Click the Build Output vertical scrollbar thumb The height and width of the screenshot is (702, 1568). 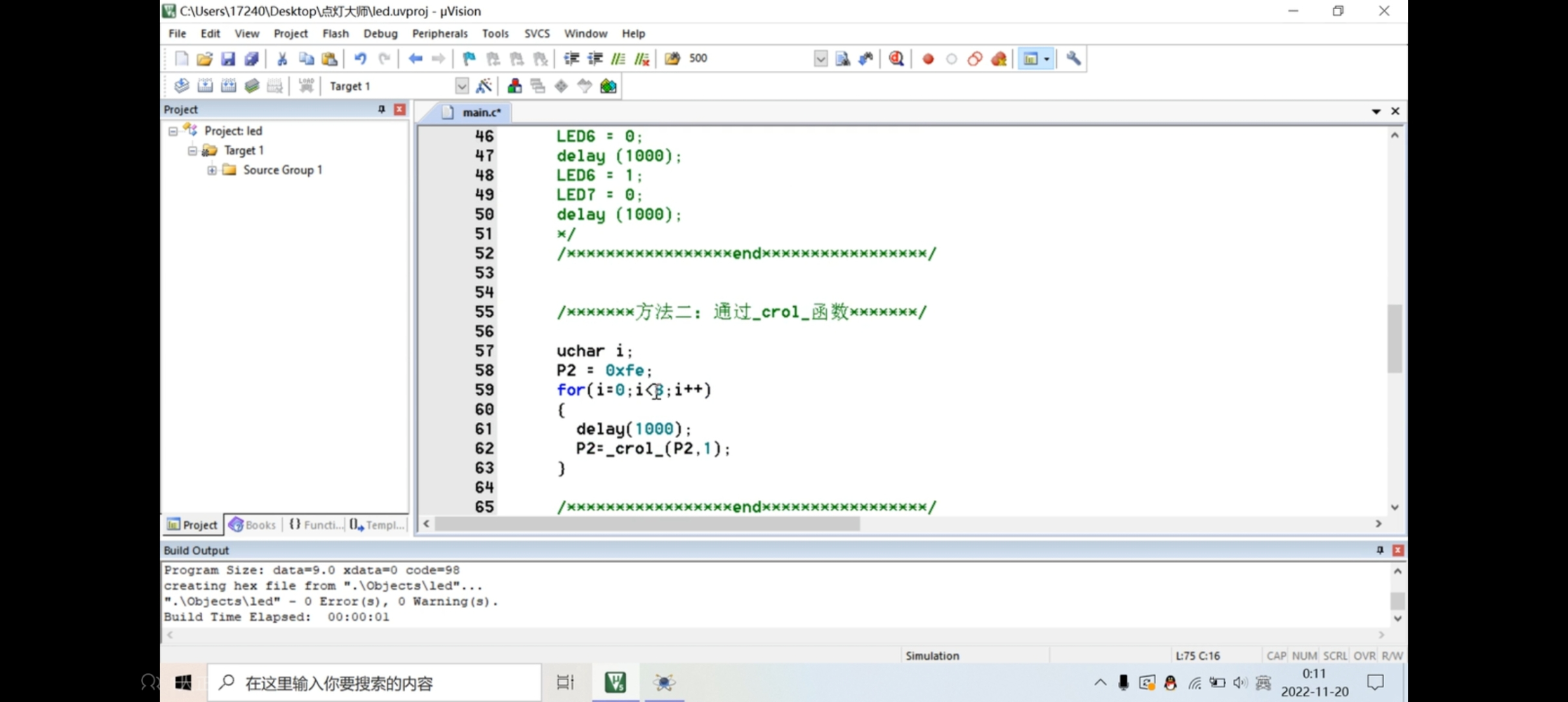(x=1397, y=601)
